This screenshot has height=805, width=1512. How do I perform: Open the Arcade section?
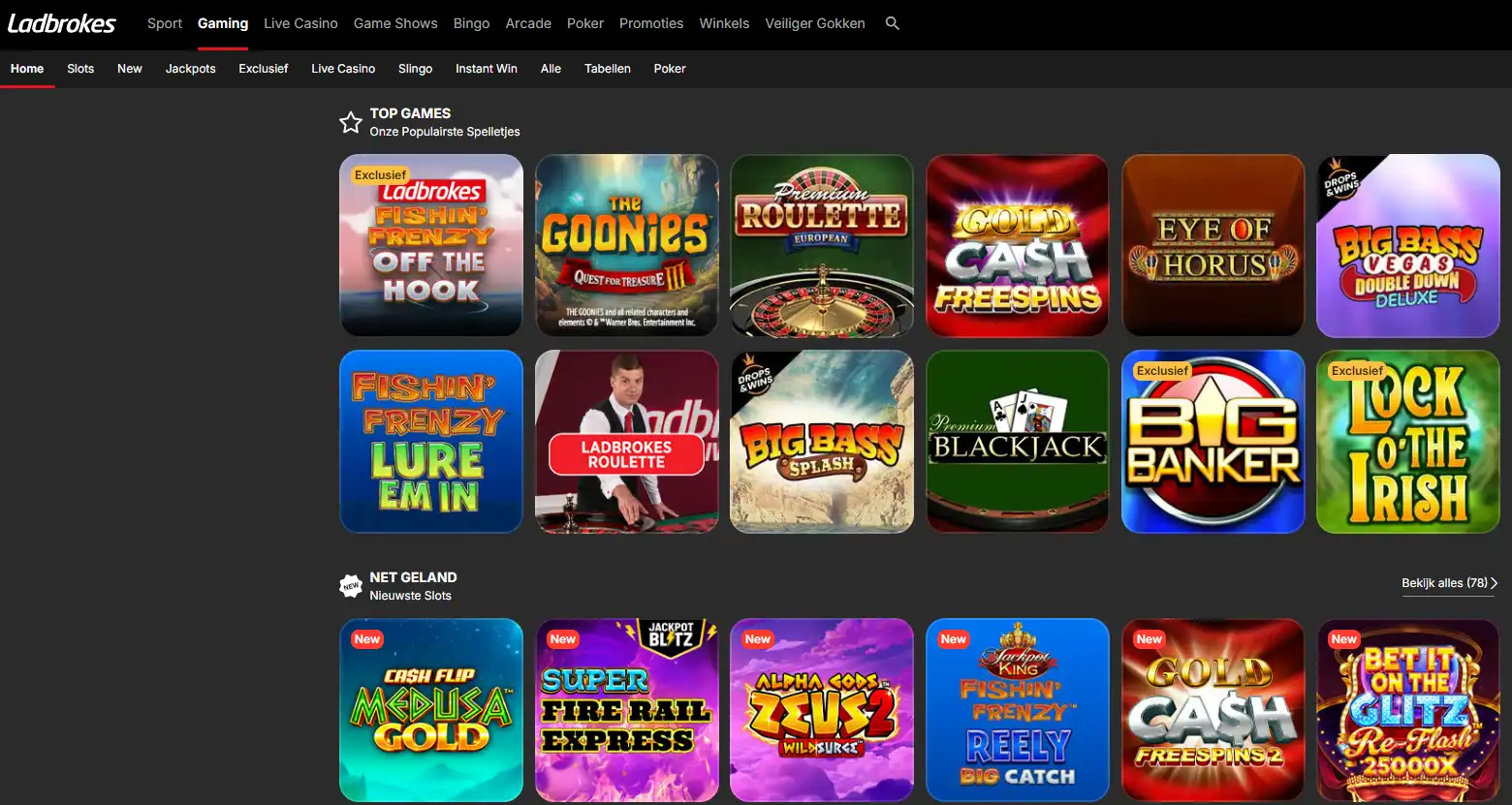click(528, 23)
